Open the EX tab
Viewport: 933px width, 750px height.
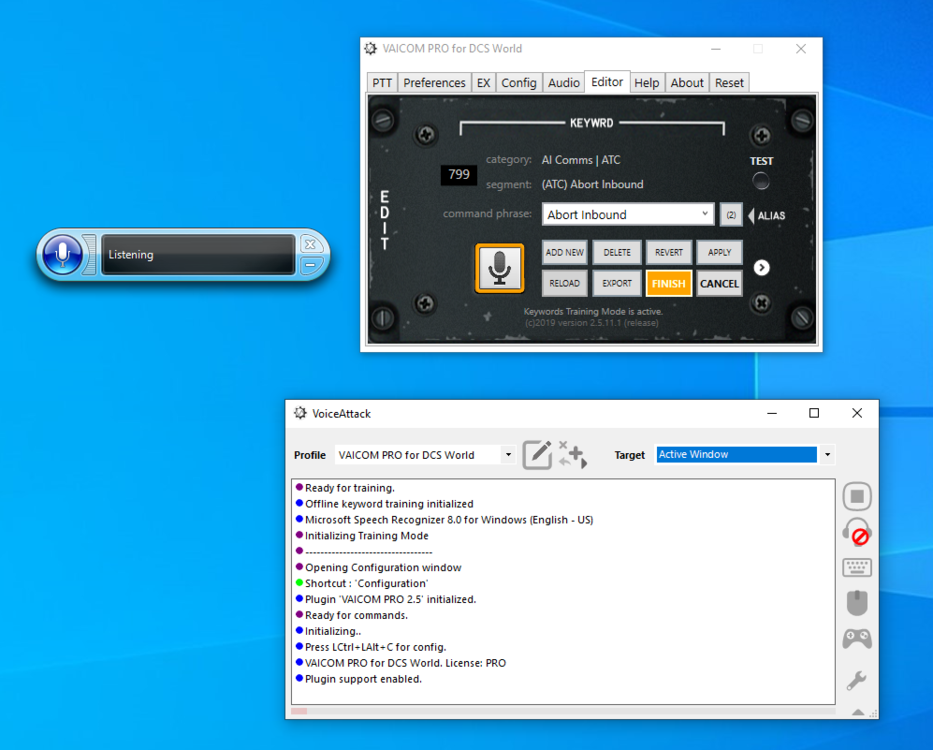click(483, 83)
